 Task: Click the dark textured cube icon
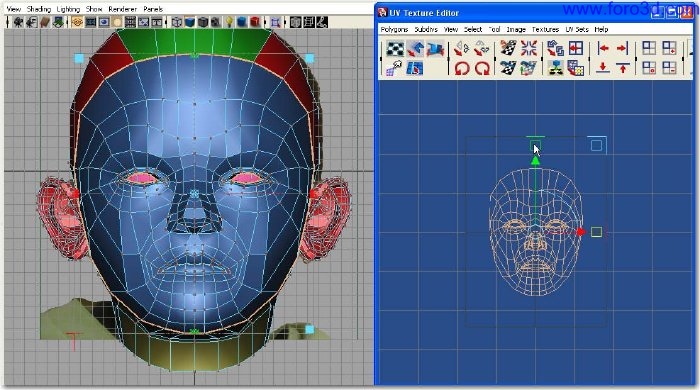pos(216,22)
